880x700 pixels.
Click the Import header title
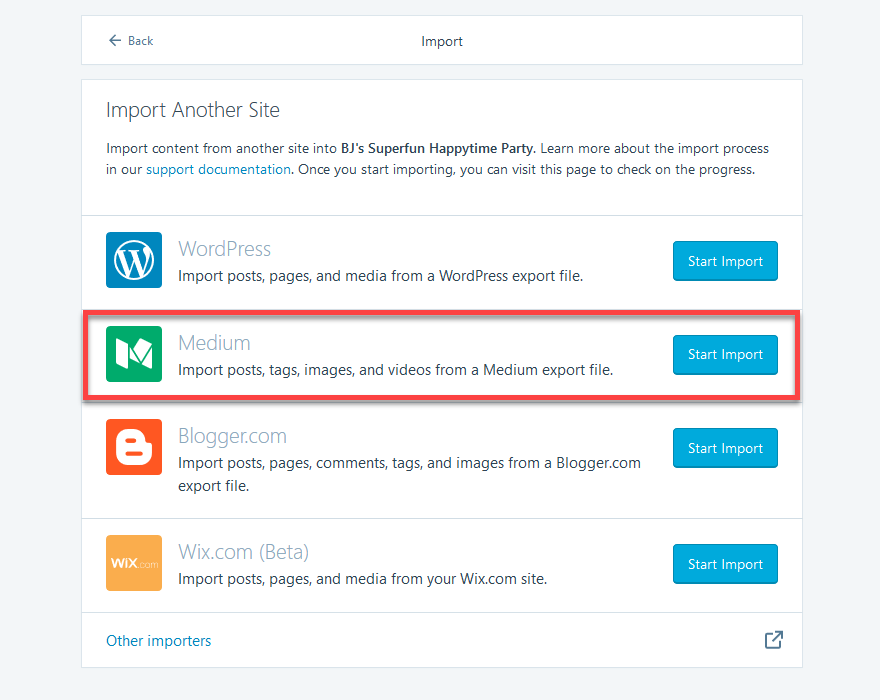pyautogui.click(x=441, y=41)
